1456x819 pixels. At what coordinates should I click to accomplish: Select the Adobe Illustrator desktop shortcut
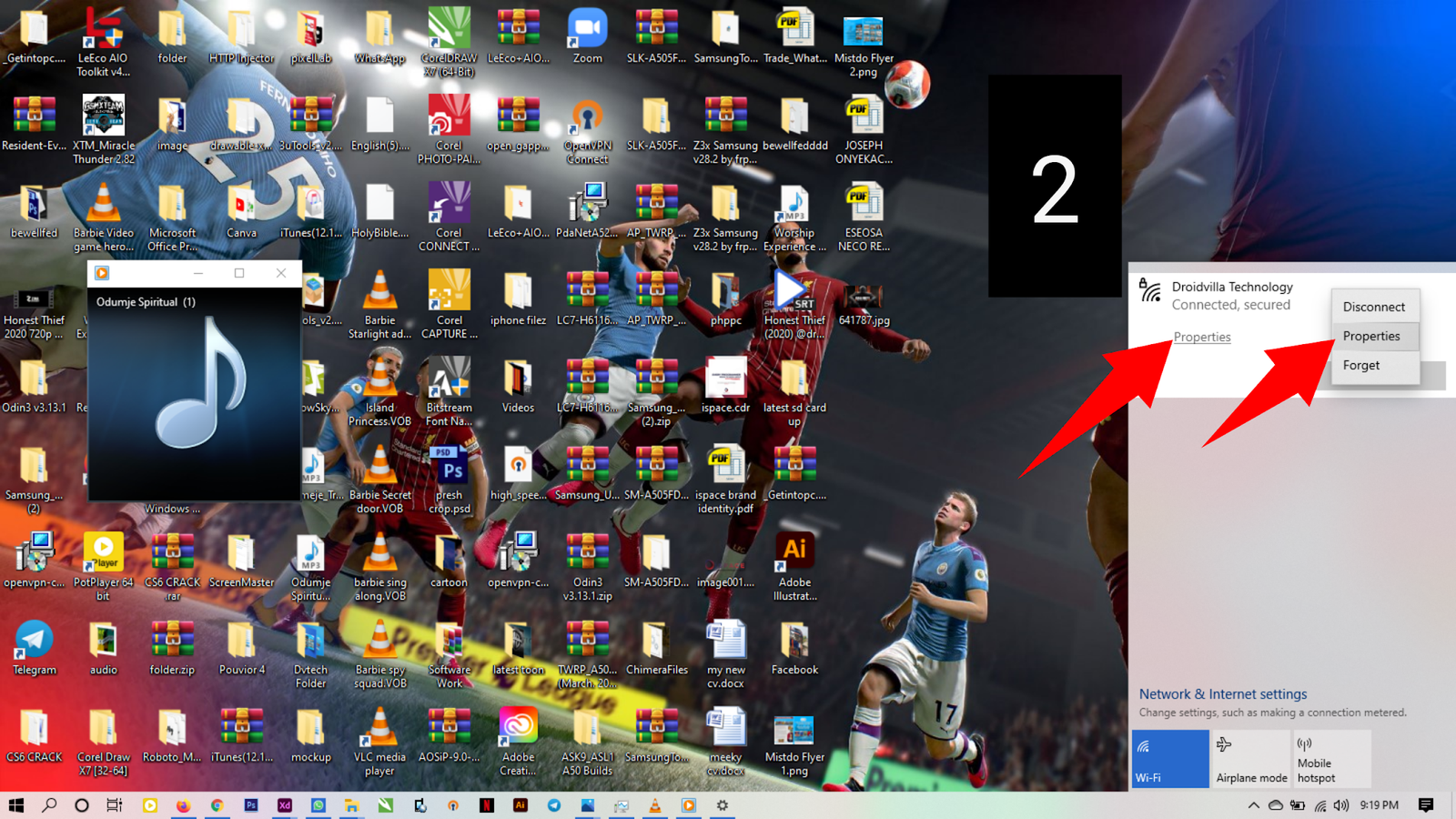pos(794,567)
